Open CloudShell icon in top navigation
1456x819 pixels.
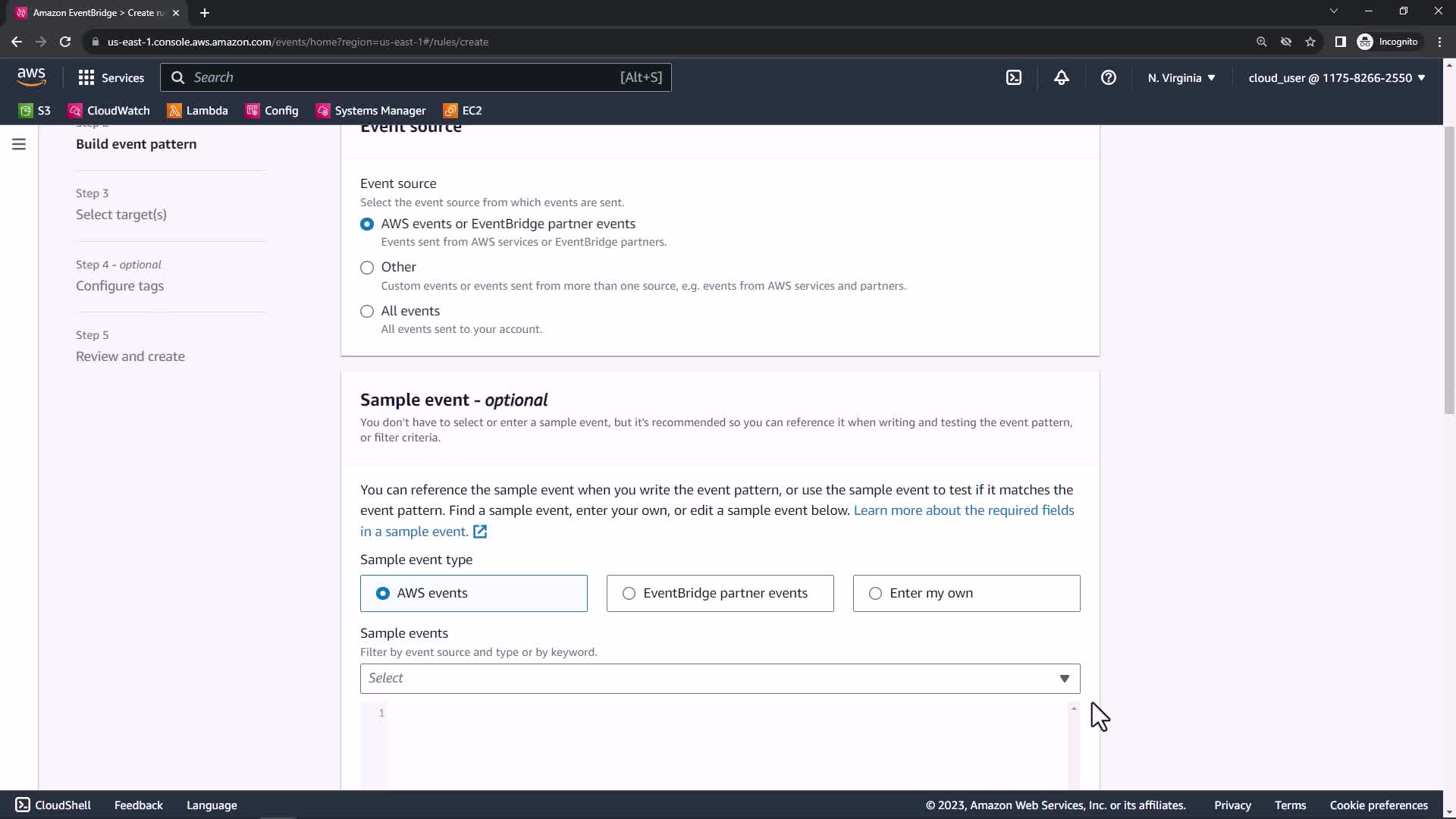point(1014,77)
